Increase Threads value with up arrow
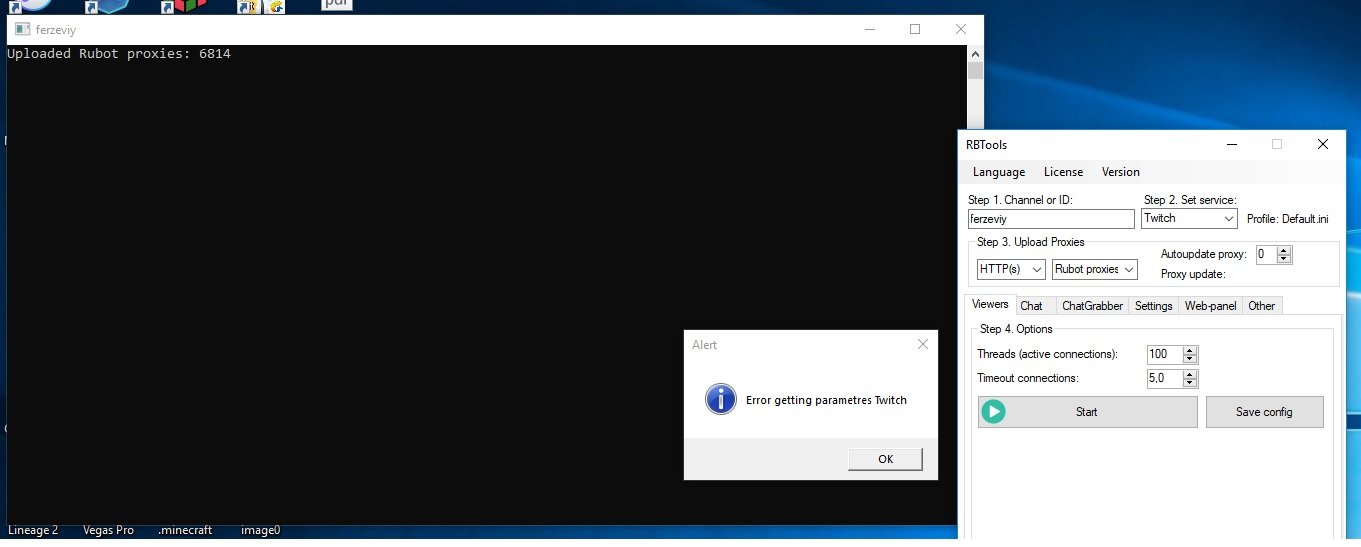 click(1189, 350)
